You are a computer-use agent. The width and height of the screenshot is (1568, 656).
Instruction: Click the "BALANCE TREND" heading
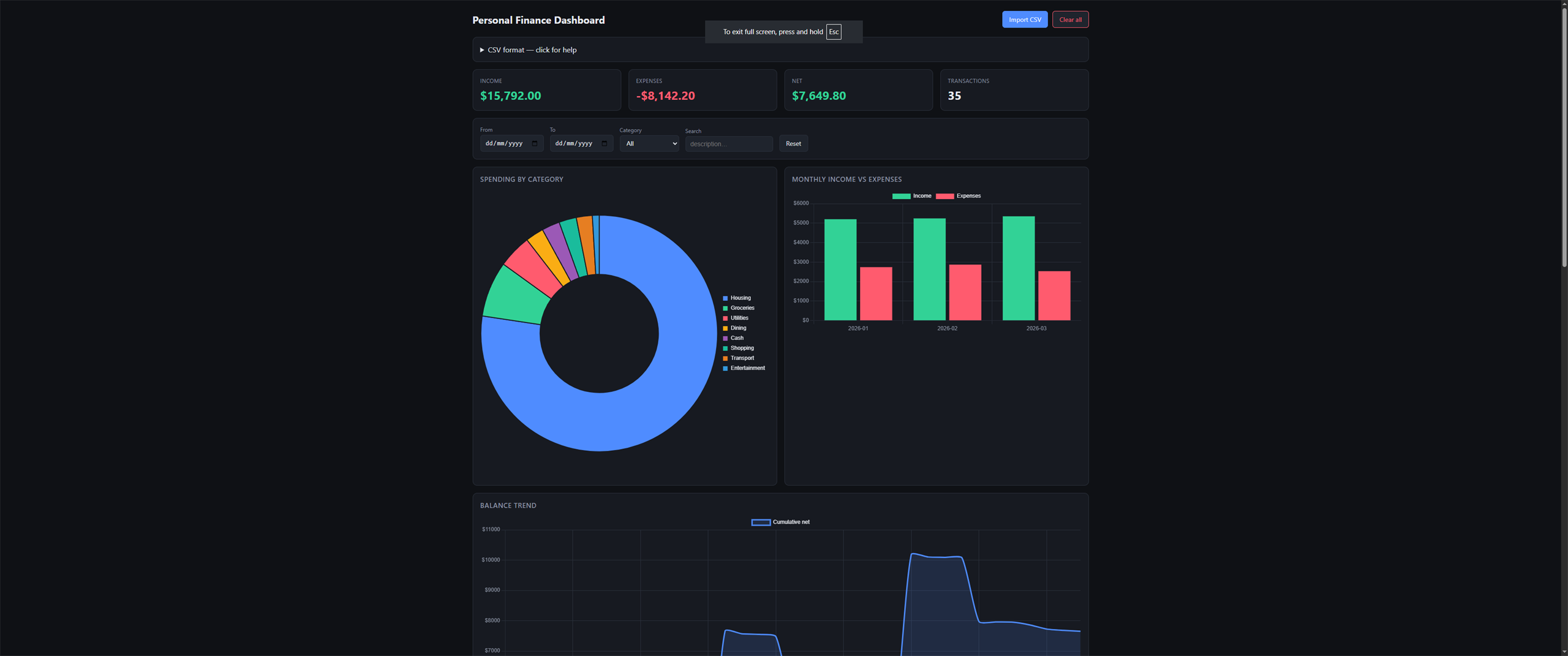pos(508,505)
